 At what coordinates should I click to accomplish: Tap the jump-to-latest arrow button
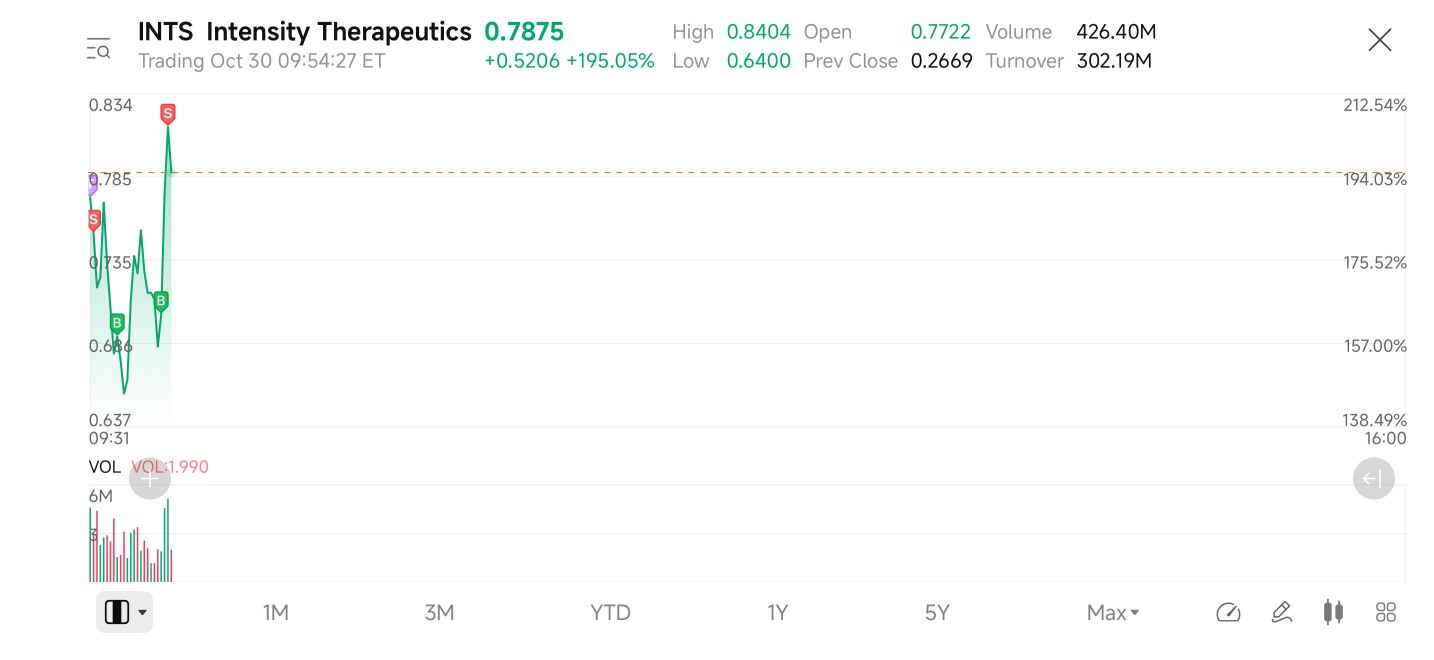pos(1373,479)
